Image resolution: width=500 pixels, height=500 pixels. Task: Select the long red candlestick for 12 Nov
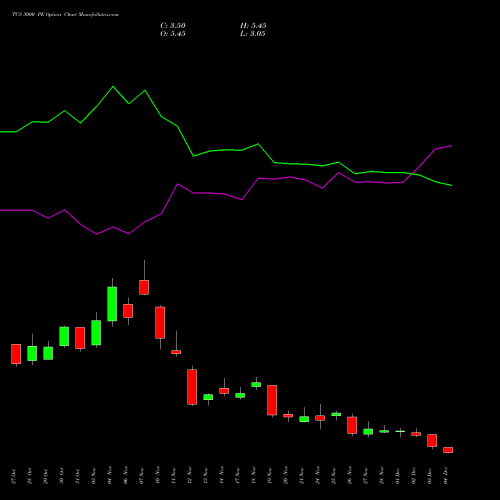tap(192, 387)
